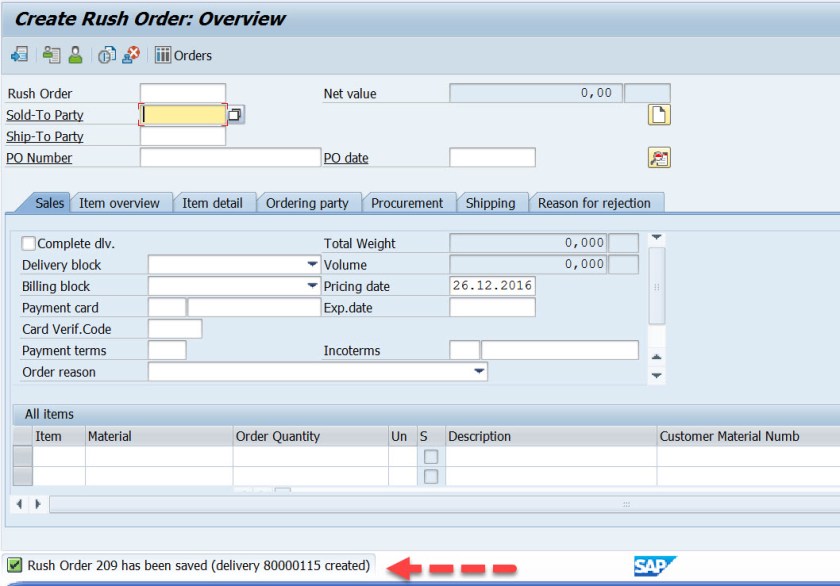Click the reject document stamp icon
Screen dimensions: 840x586
pyautogui.click(x=130, y=55)
